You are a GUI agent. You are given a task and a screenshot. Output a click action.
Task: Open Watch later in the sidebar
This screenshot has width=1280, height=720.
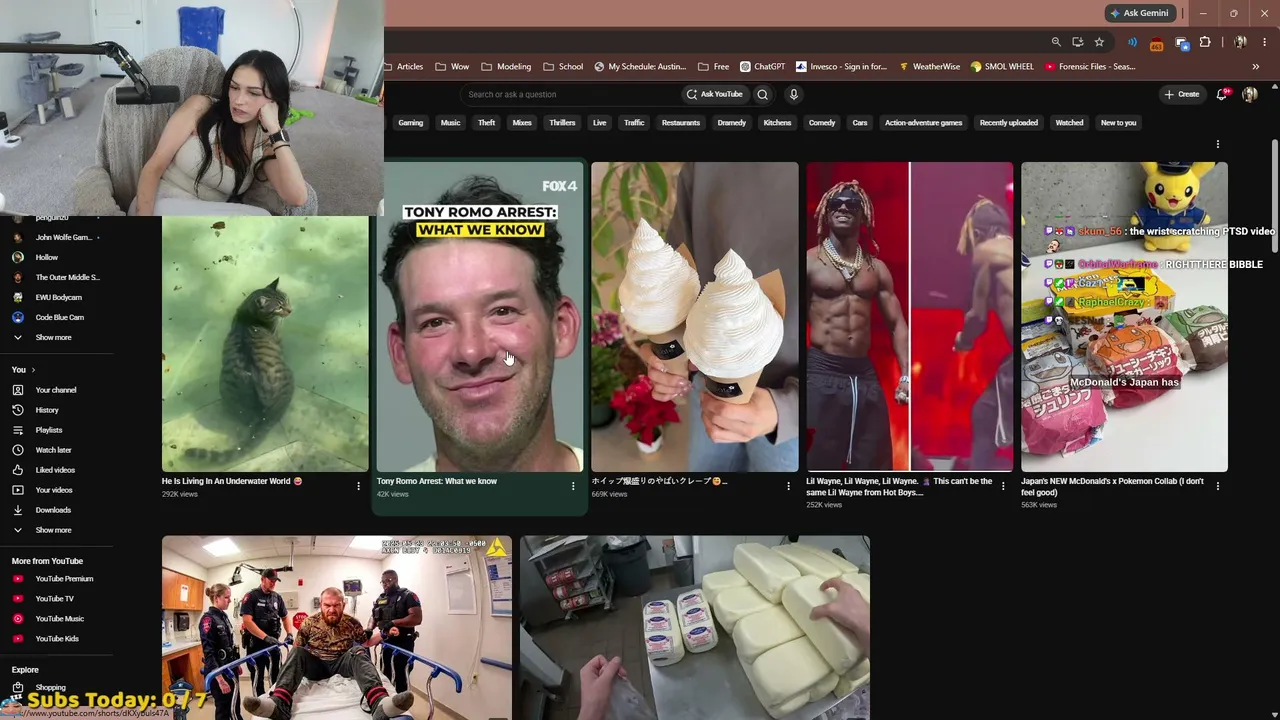(53, 450)
